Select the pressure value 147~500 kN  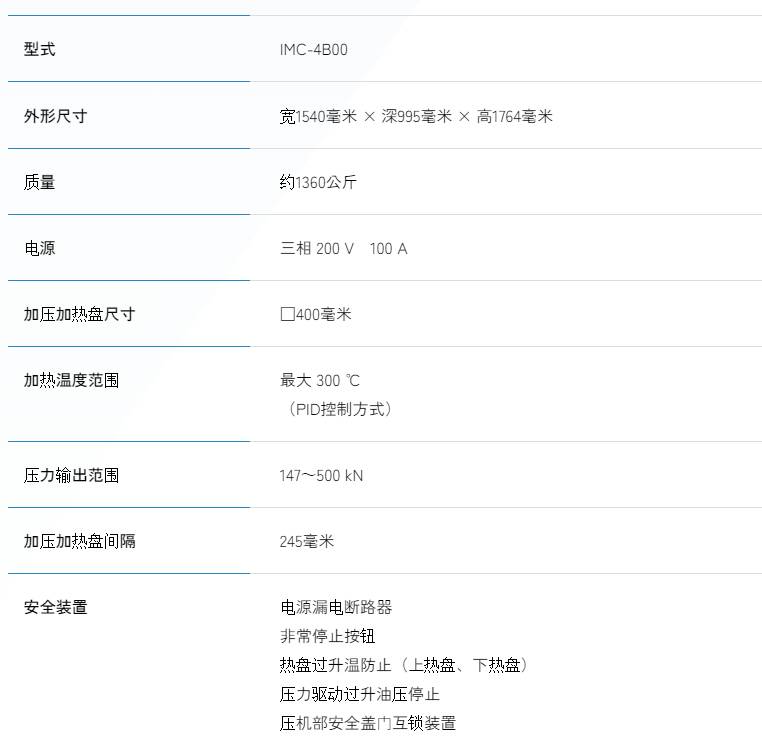point(321,475)
